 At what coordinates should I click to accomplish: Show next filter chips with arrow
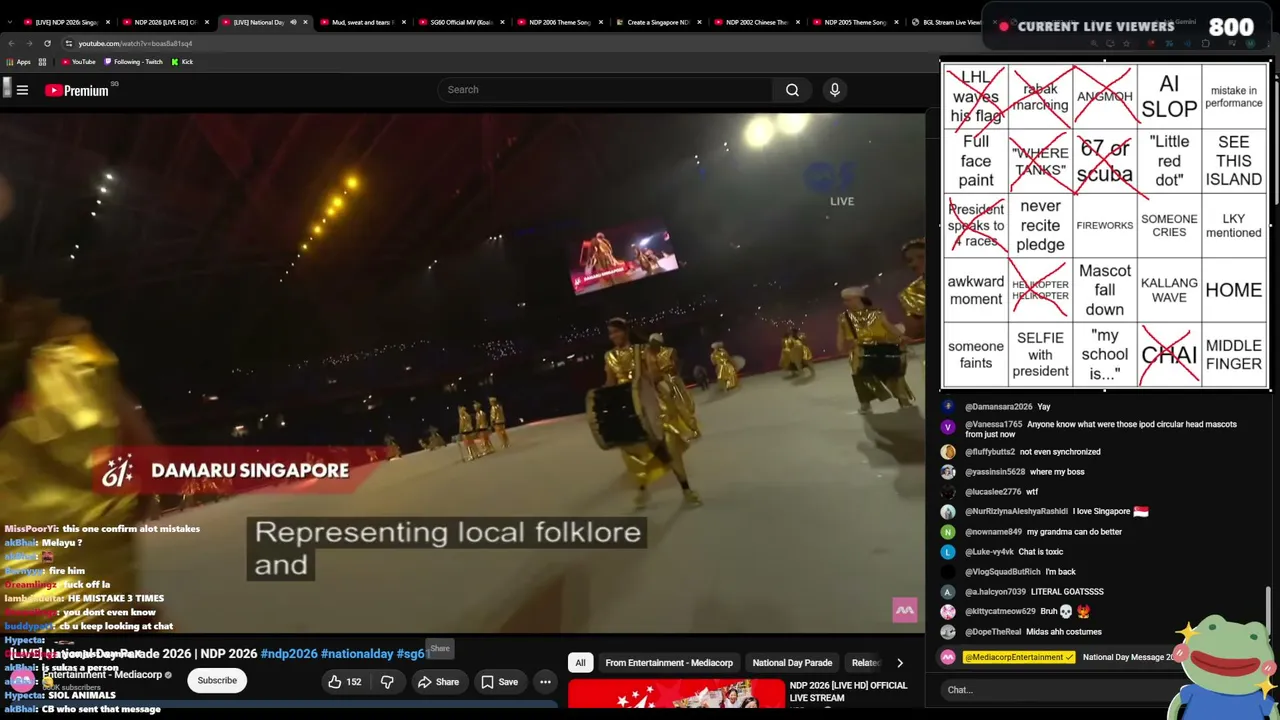coord(899,663)
